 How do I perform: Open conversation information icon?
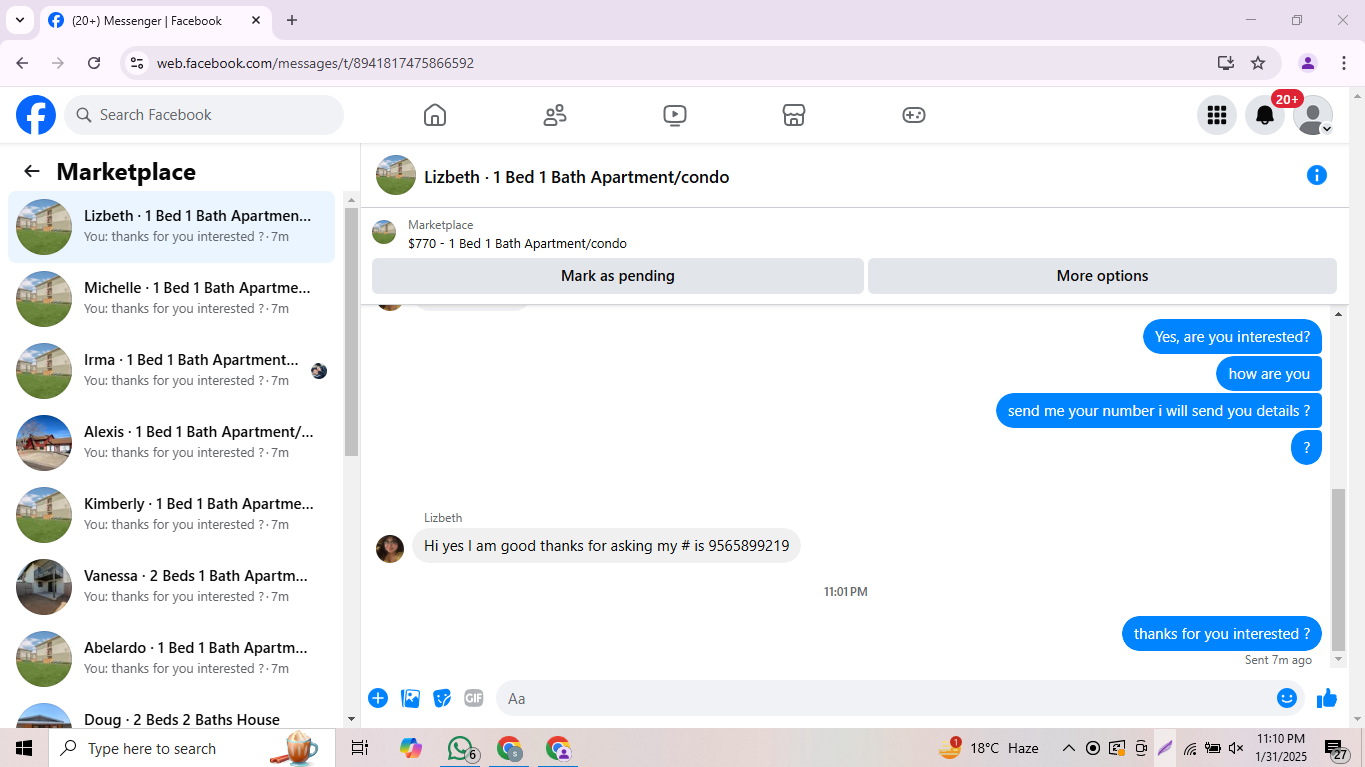coord(1317,176)
